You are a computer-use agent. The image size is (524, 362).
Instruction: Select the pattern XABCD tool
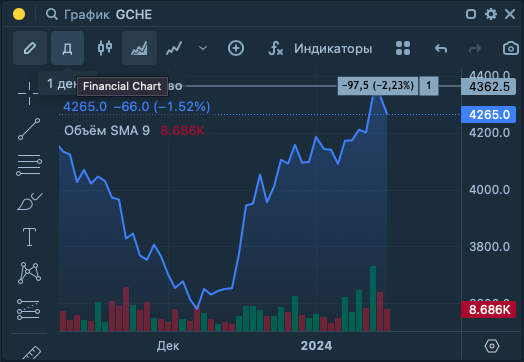[29, 273]
